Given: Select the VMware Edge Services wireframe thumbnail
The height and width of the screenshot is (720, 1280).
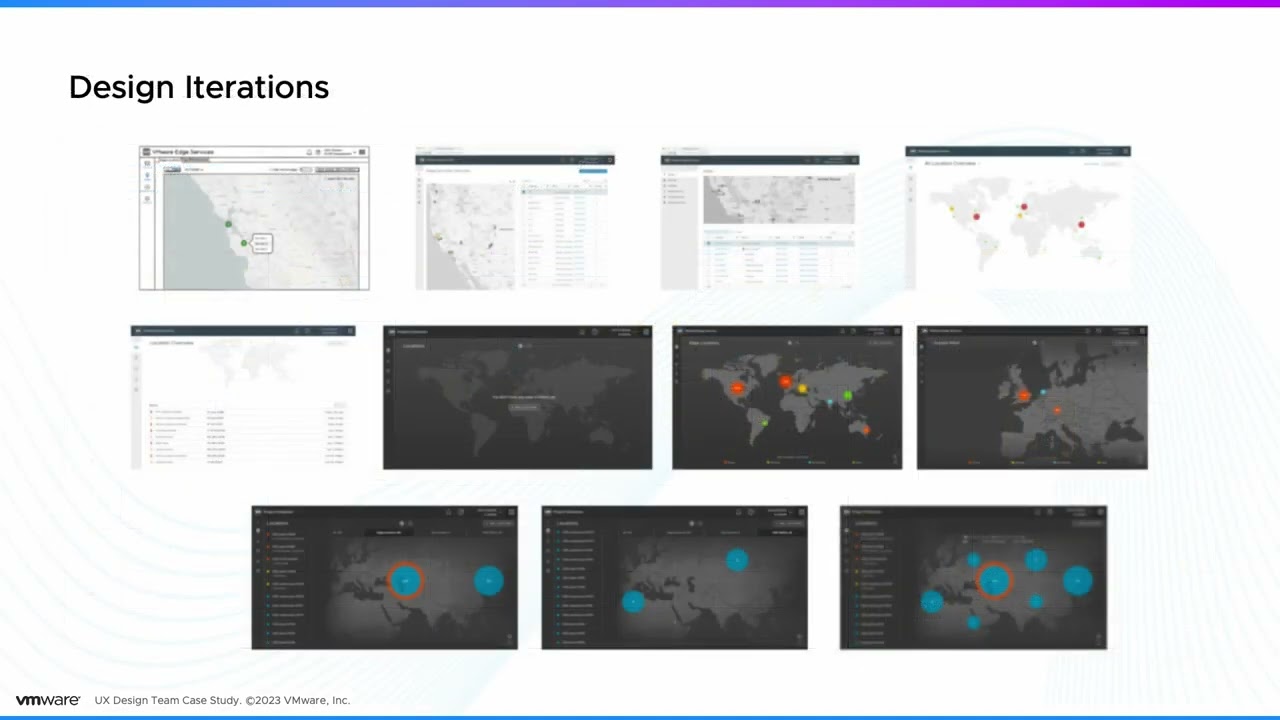Looking at the screenshot, I should click(254, 218).
